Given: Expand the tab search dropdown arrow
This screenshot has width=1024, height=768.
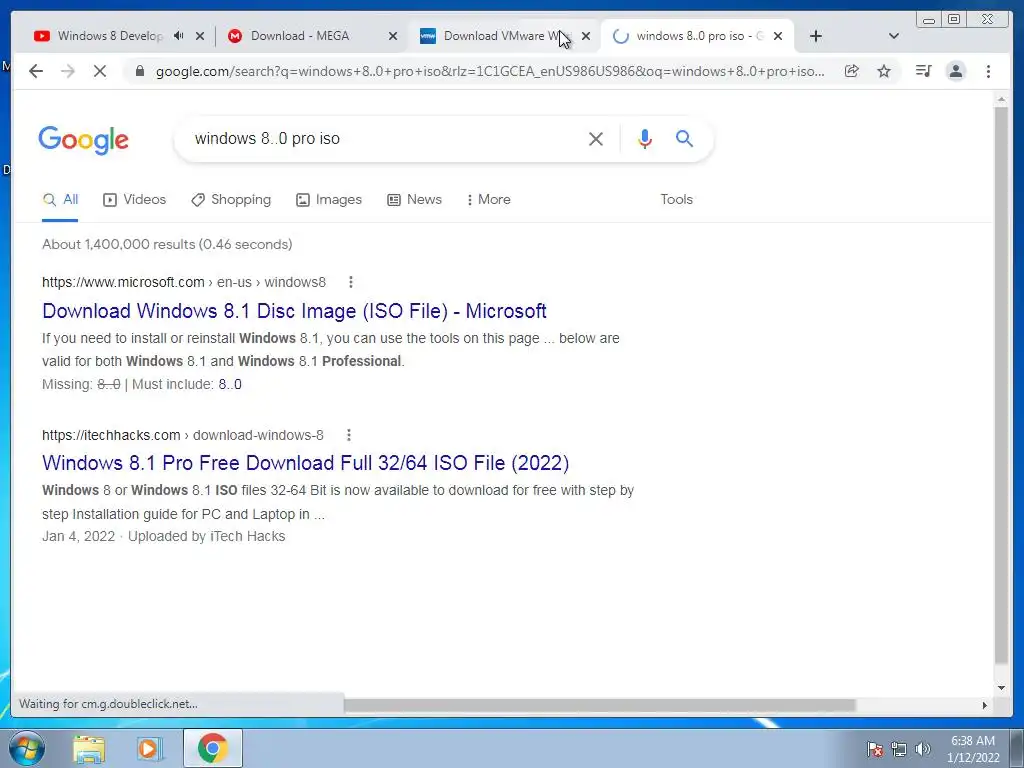Looking at the screenshot, I should [x=894, y=36].
